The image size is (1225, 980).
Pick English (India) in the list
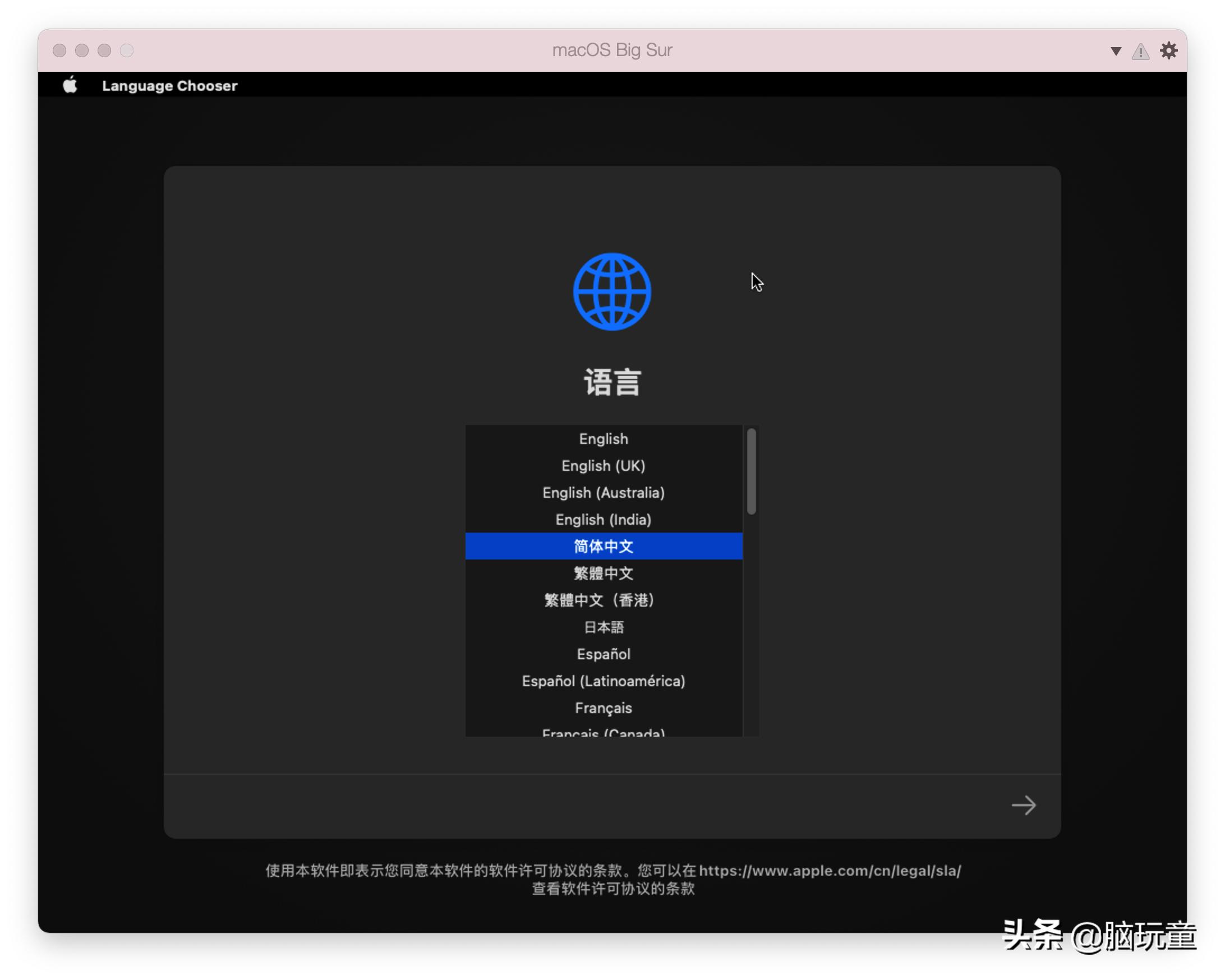[604, 520]
